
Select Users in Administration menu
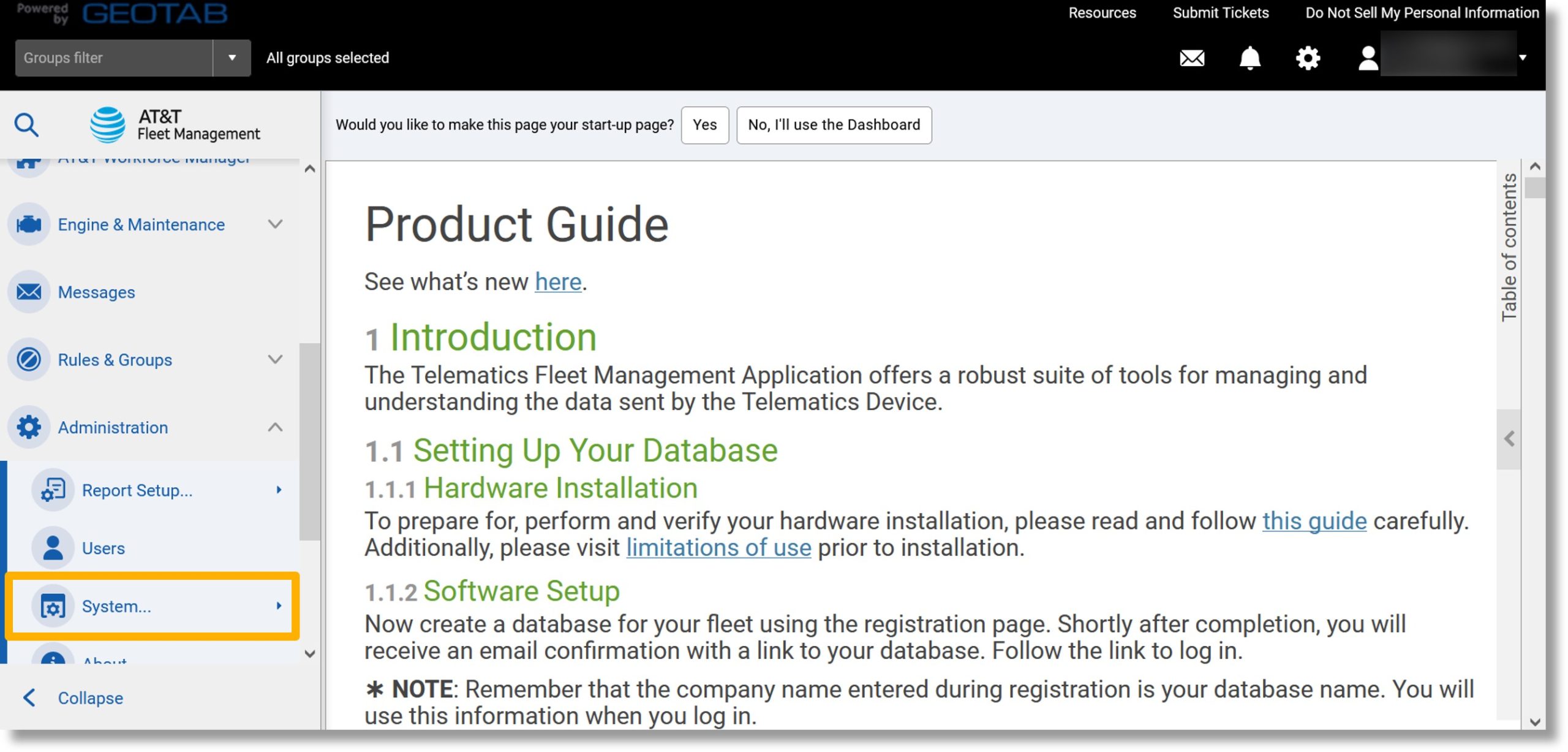tap(103, 548)
